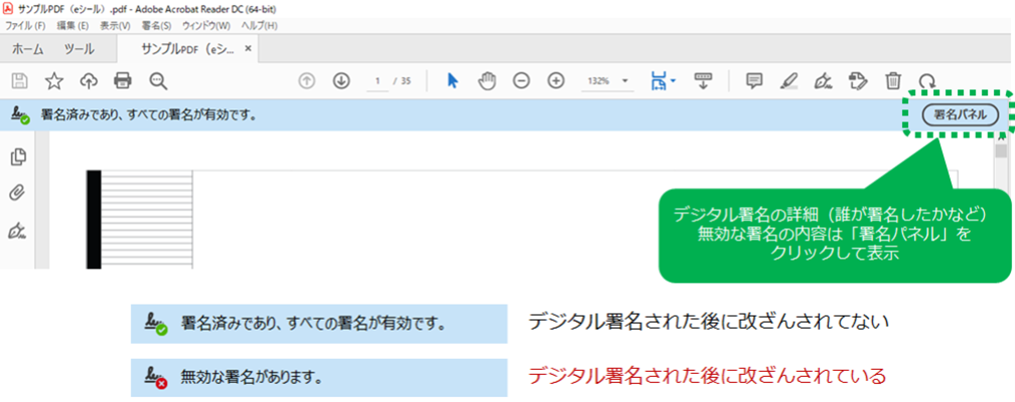
Task: Close the サンプルPDF document tab
Action: point(248,48)
